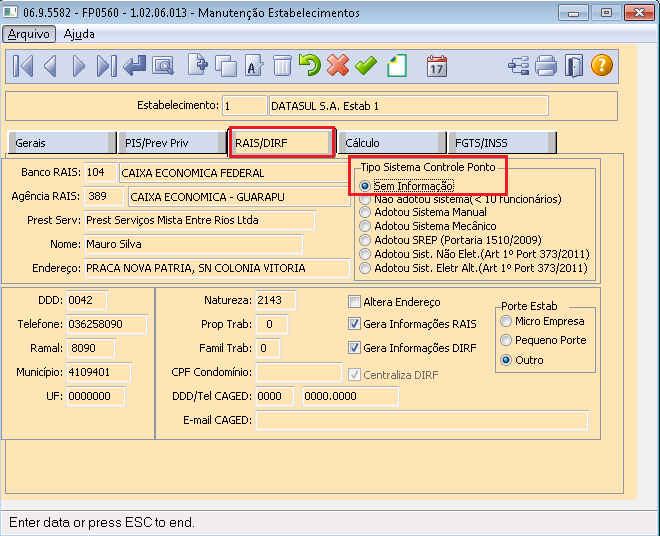Exit using the door icon
This screenshot has width=660, height=536.
(x=574, y=66)
